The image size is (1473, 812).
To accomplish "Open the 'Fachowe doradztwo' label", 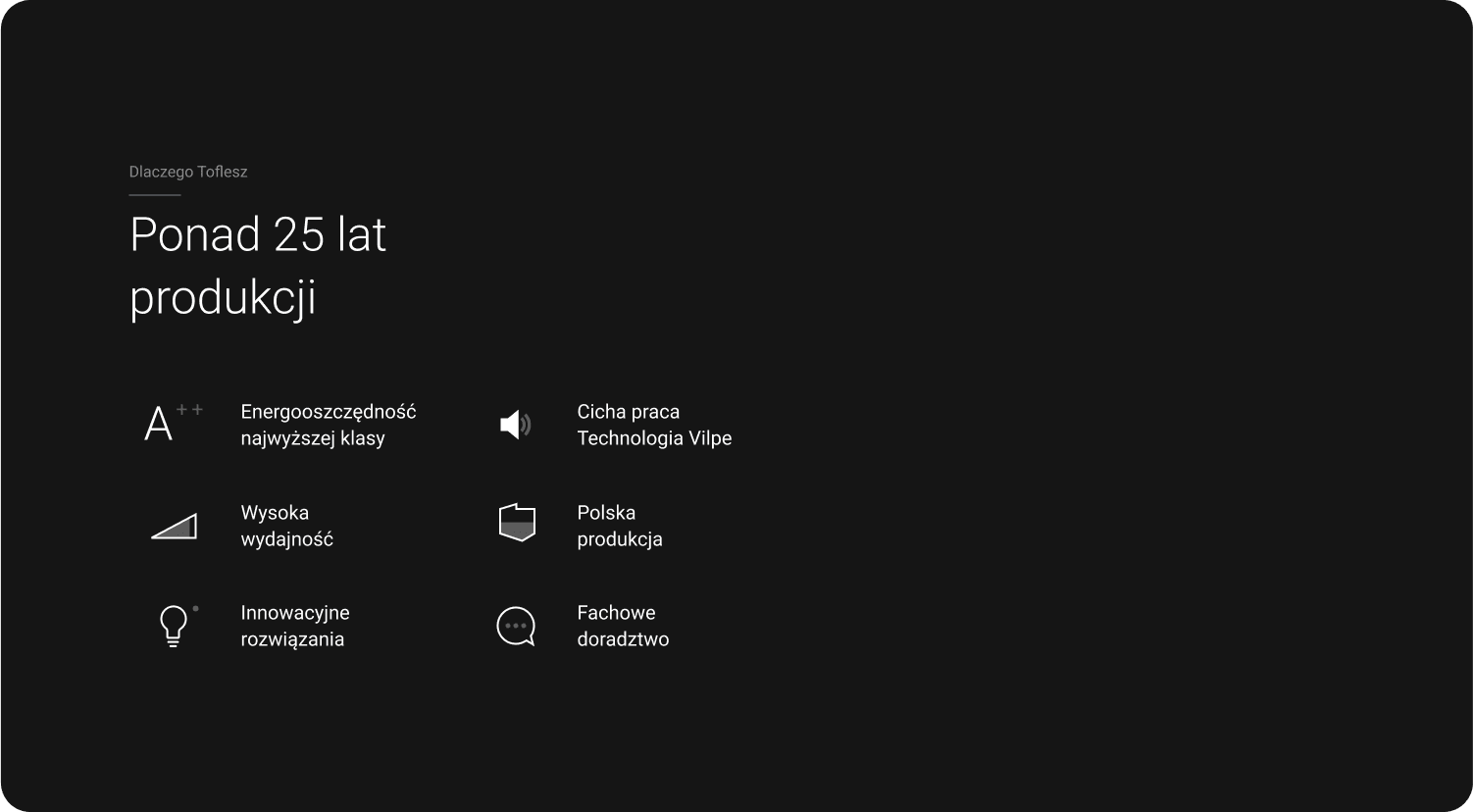I will (x=623, y=626).
